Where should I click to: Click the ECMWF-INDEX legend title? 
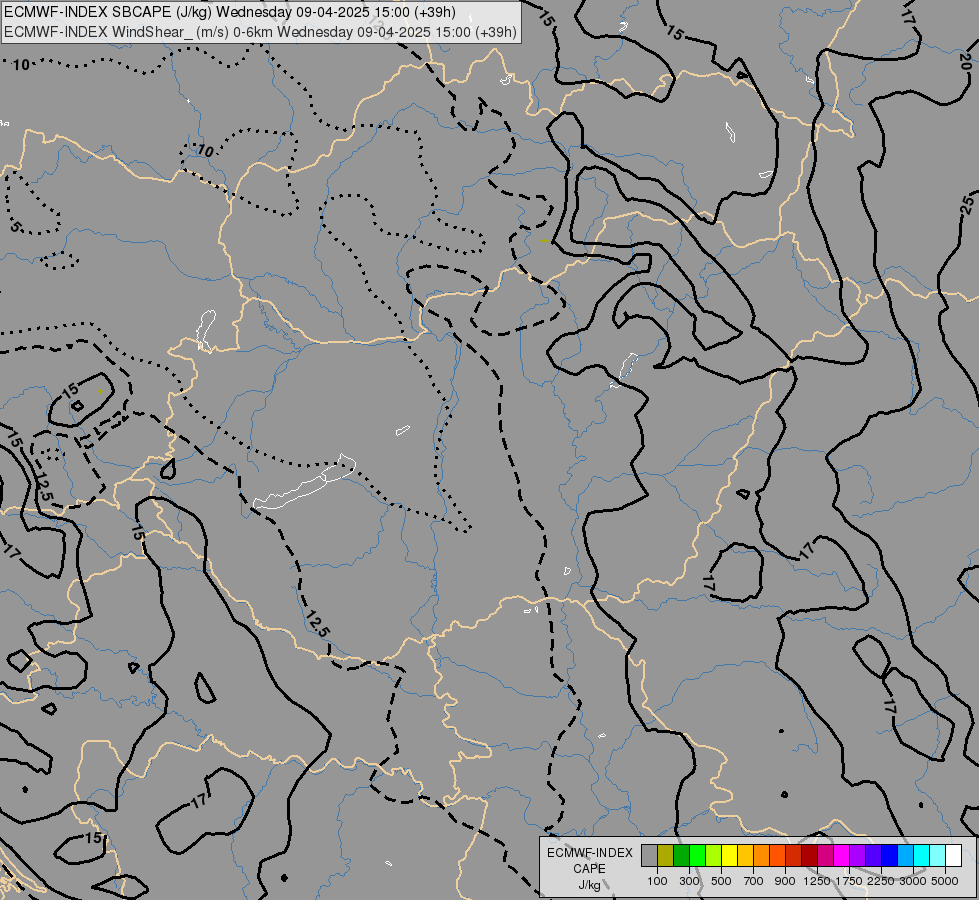(589, 853)
